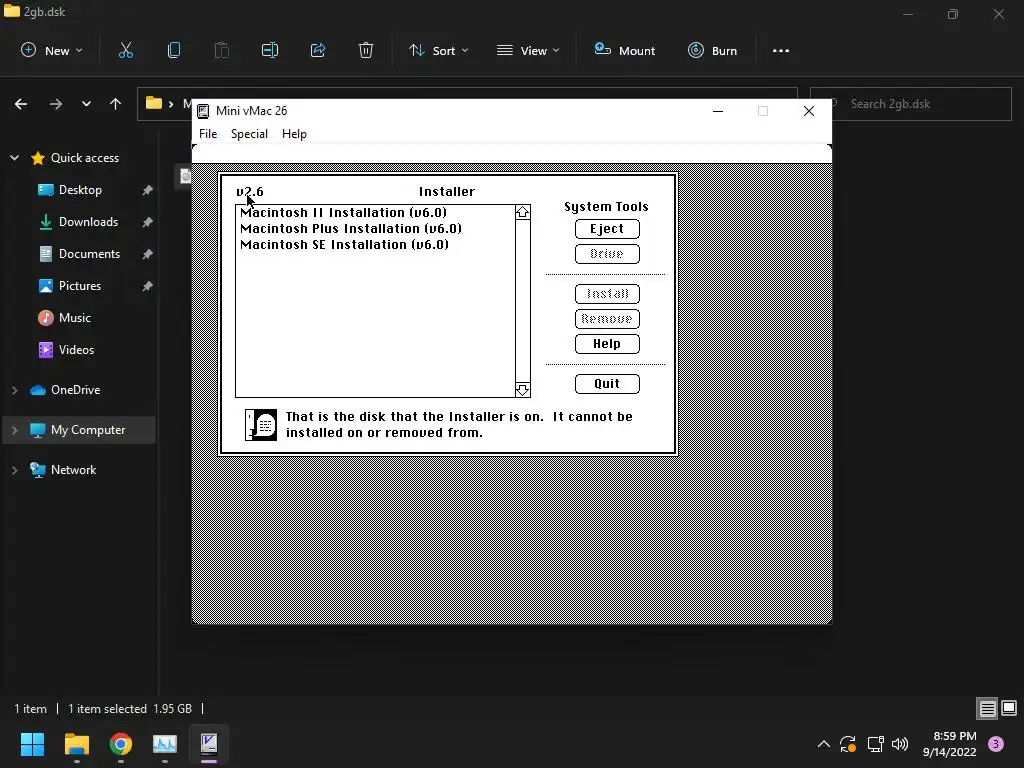The width and height of the screenshot is (1024, 768).
Task: Click Quit in the Installer
Action: [x=607, y=383]
